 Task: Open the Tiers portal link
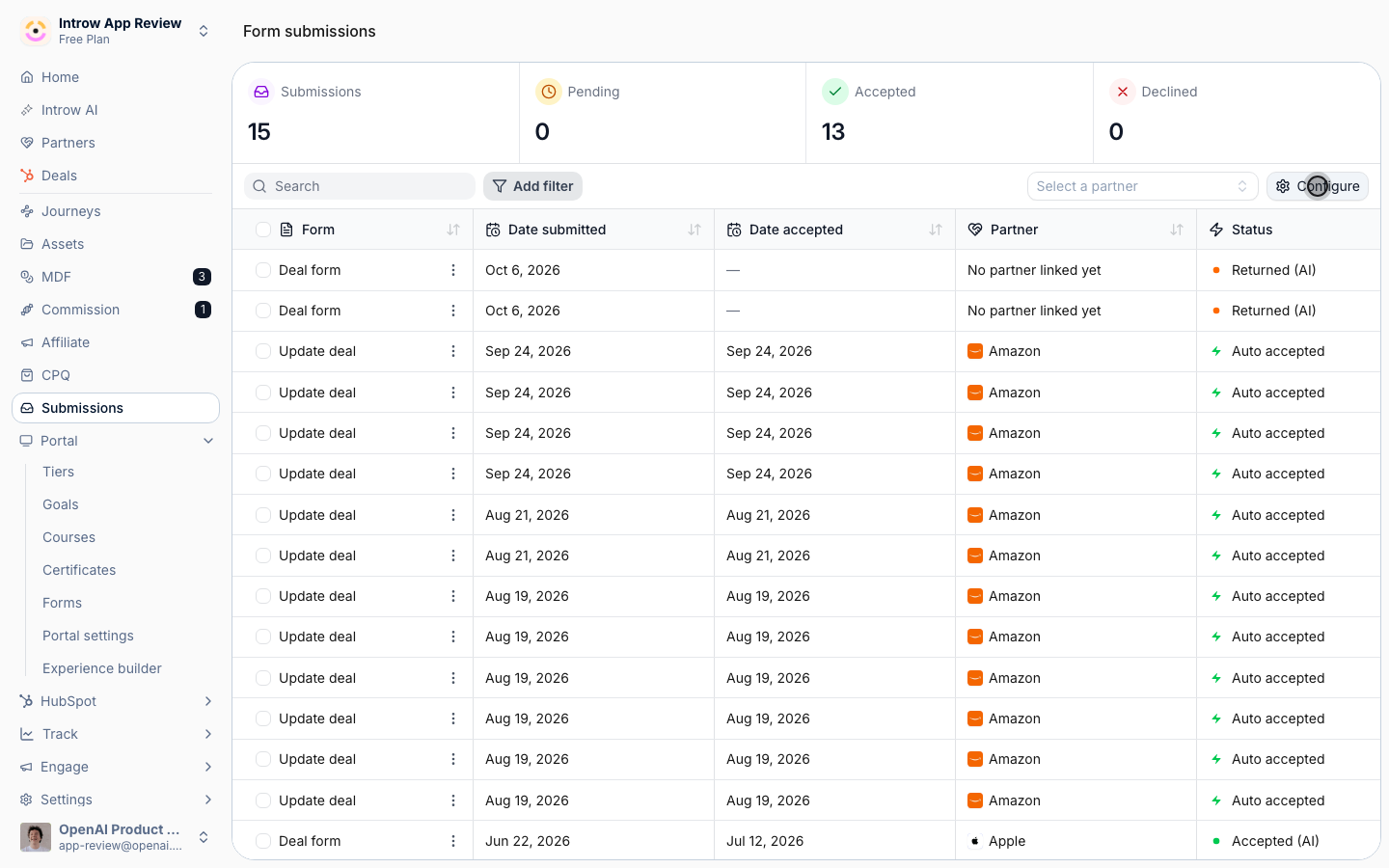[58, 472]
